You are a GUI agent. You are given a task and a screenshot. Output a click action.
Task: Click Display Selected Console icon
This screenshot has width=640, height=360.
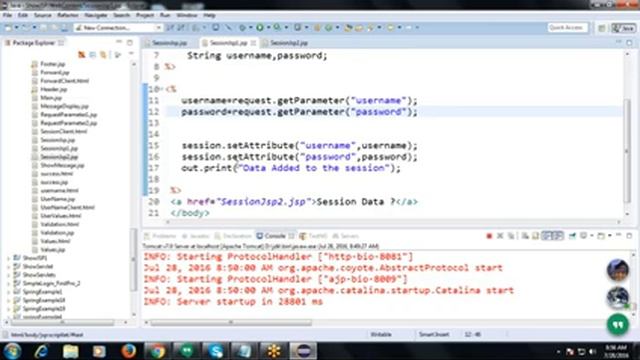click(584, 236)
